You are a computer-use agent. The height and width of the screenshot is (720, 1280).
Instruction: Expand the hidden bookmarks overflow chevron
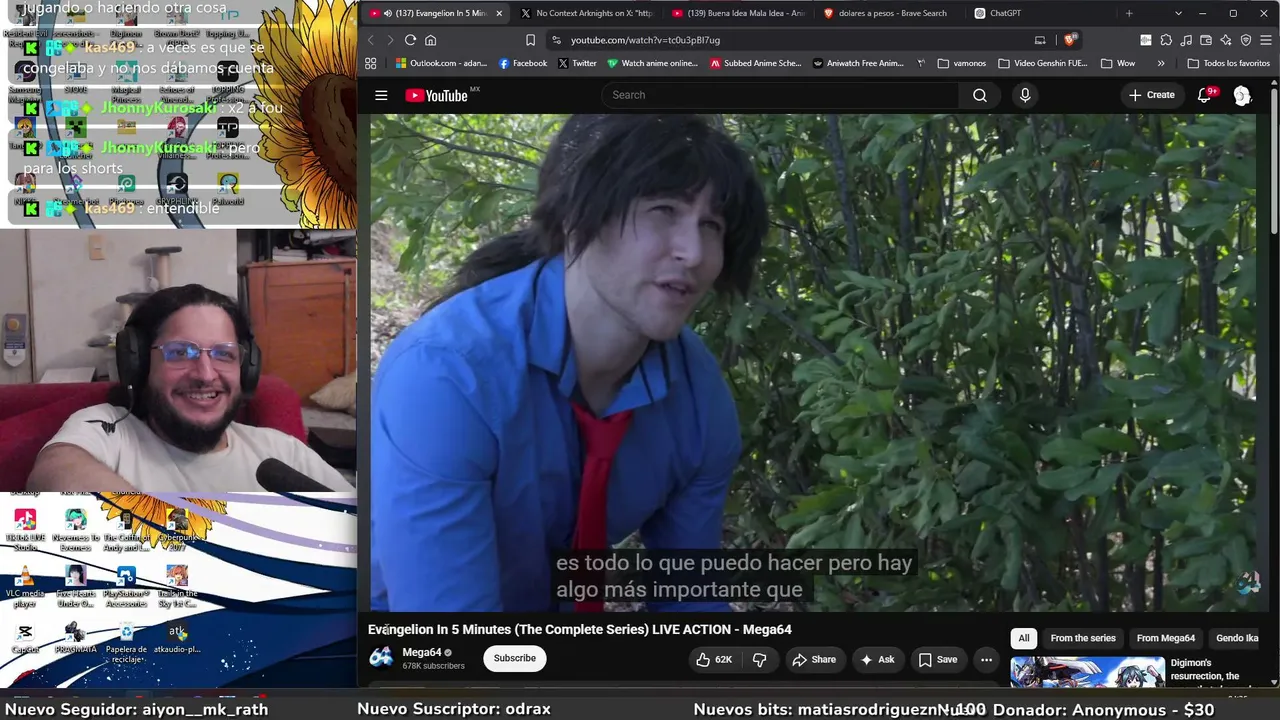[x=1161, y=63]
